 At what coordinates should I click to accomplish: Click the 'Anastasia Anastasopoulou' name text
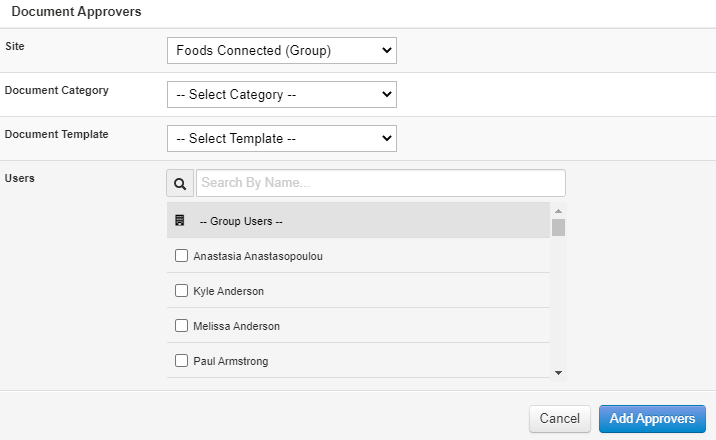pos(258,256)
